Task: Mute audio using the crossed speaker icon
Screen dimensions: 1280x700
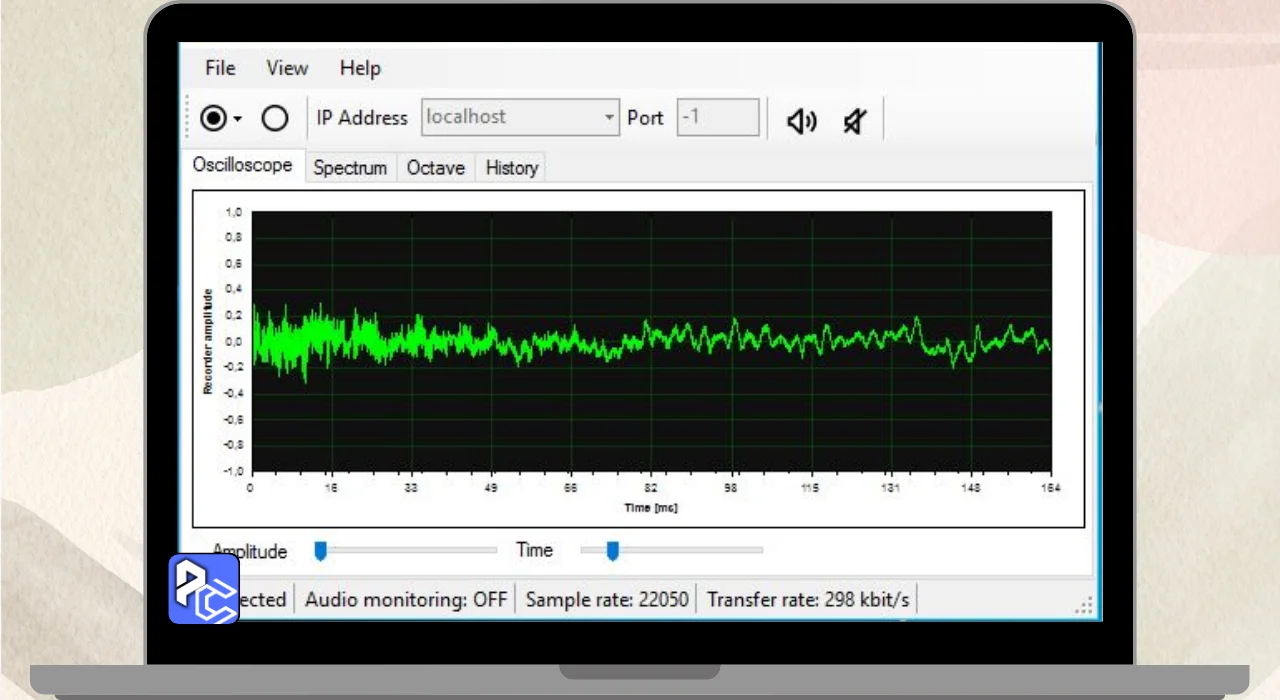Action: pyautogui.click(x=854, y=121)
